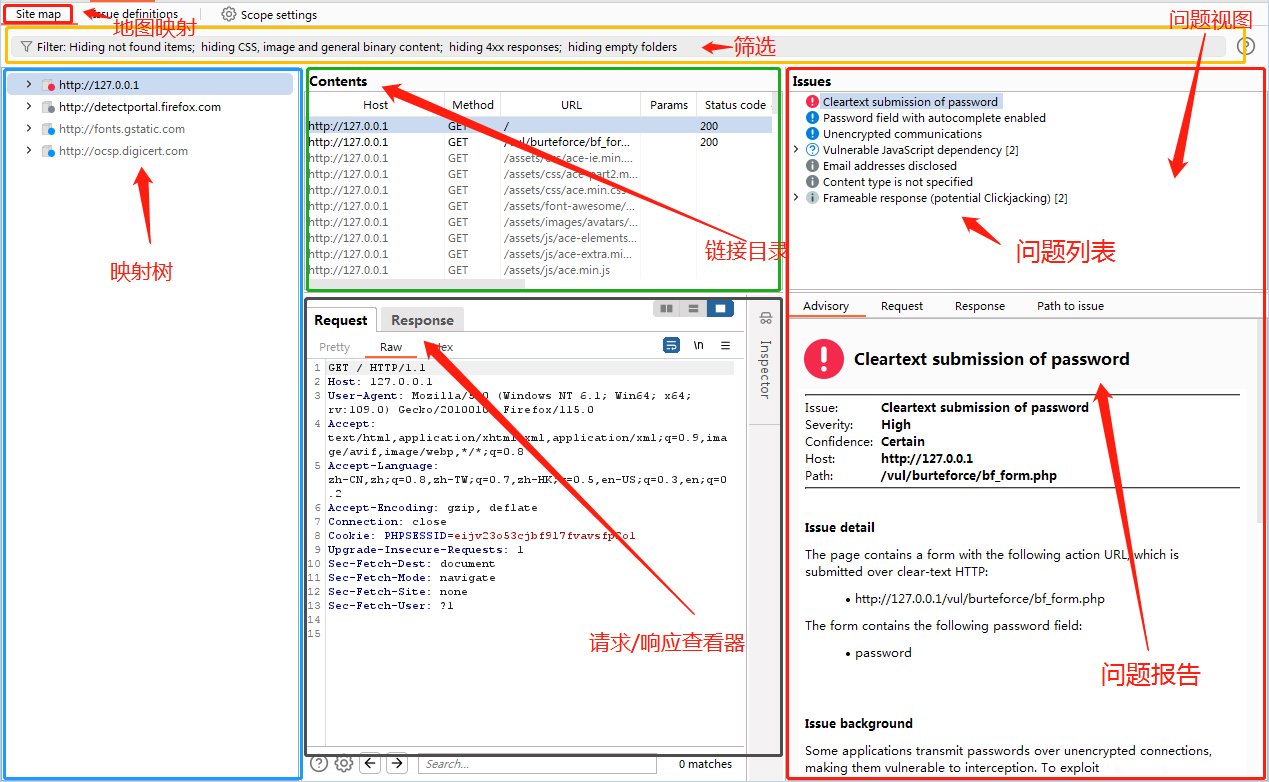Viewport: 1269px width, 782px height.
Task: Click the Search field below the request
Action: tap(537, 764)
